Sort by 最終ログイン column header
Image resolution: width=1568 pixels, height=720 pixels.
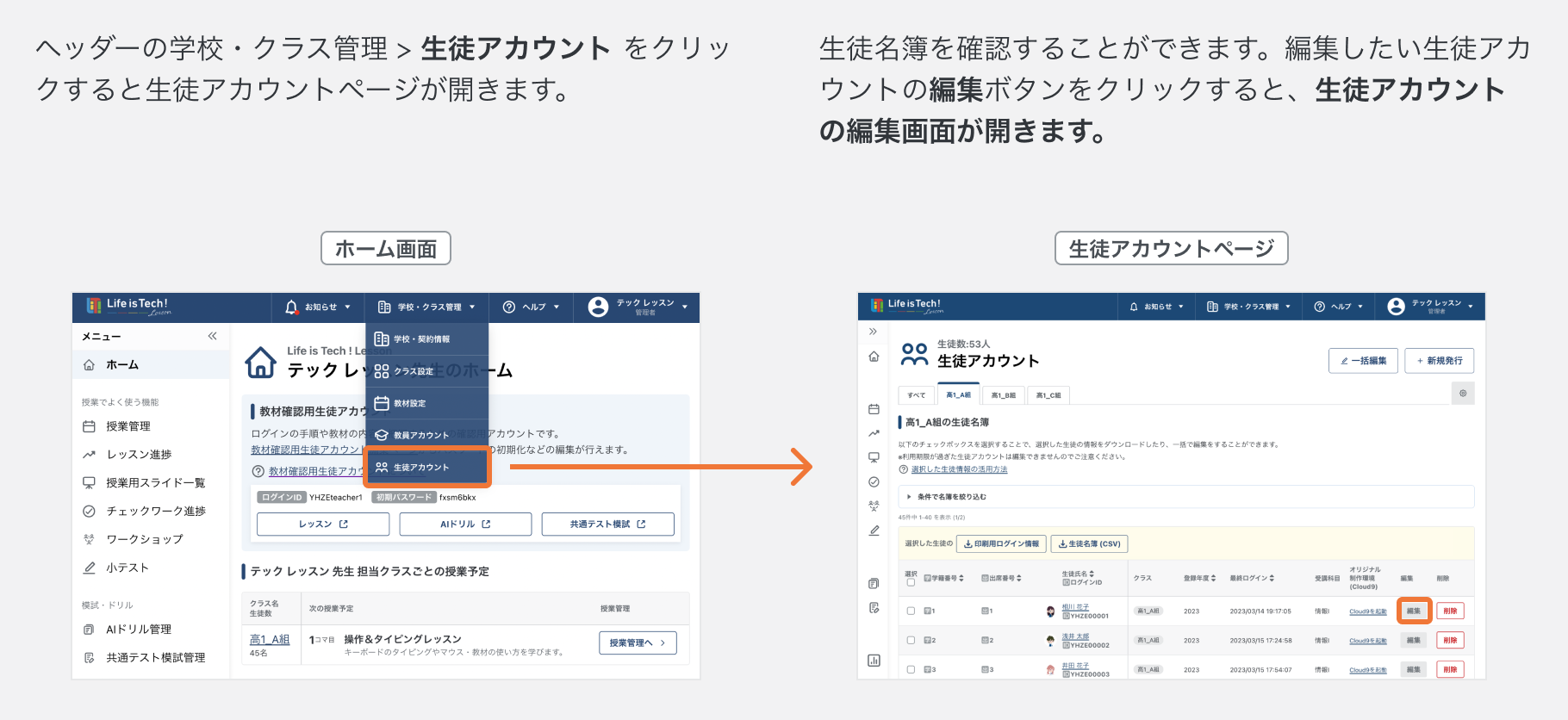coord(1252,578)
